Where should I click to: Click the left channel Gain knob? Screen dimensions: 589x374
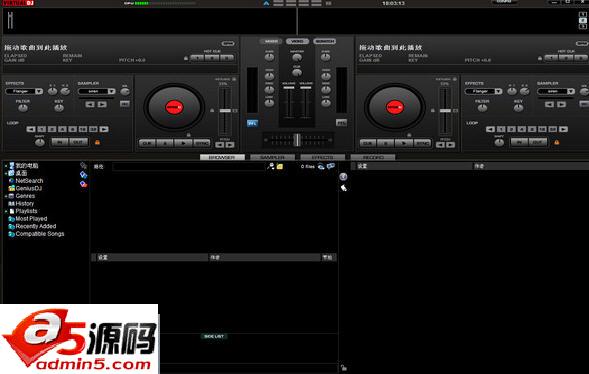tap(269, 57)
